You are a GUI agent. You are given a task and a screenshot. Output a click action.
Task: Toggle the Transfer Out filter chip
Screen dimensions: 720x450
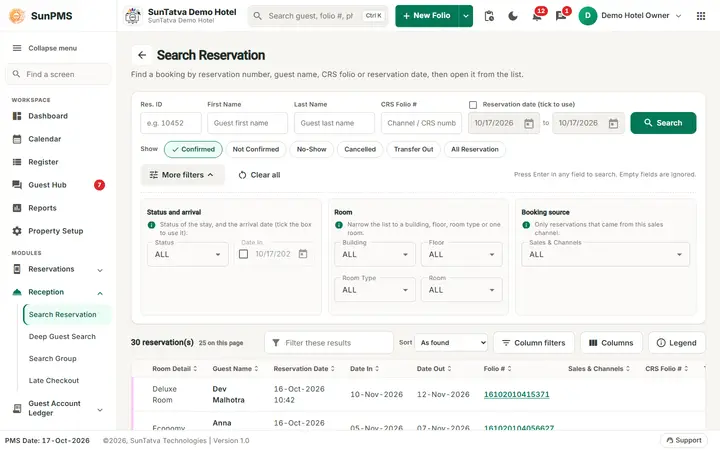pos(413,149)
